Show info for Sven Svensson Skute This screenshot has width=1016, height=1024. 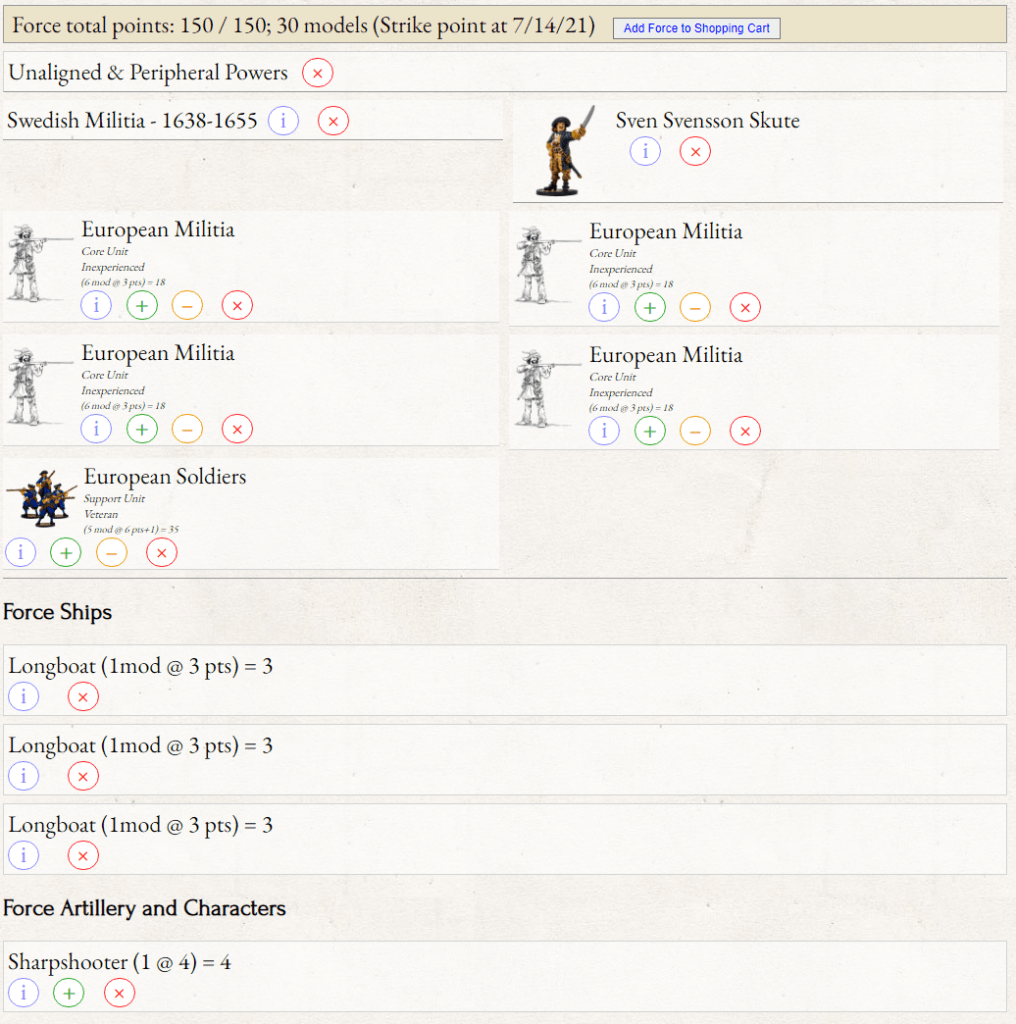645,151
